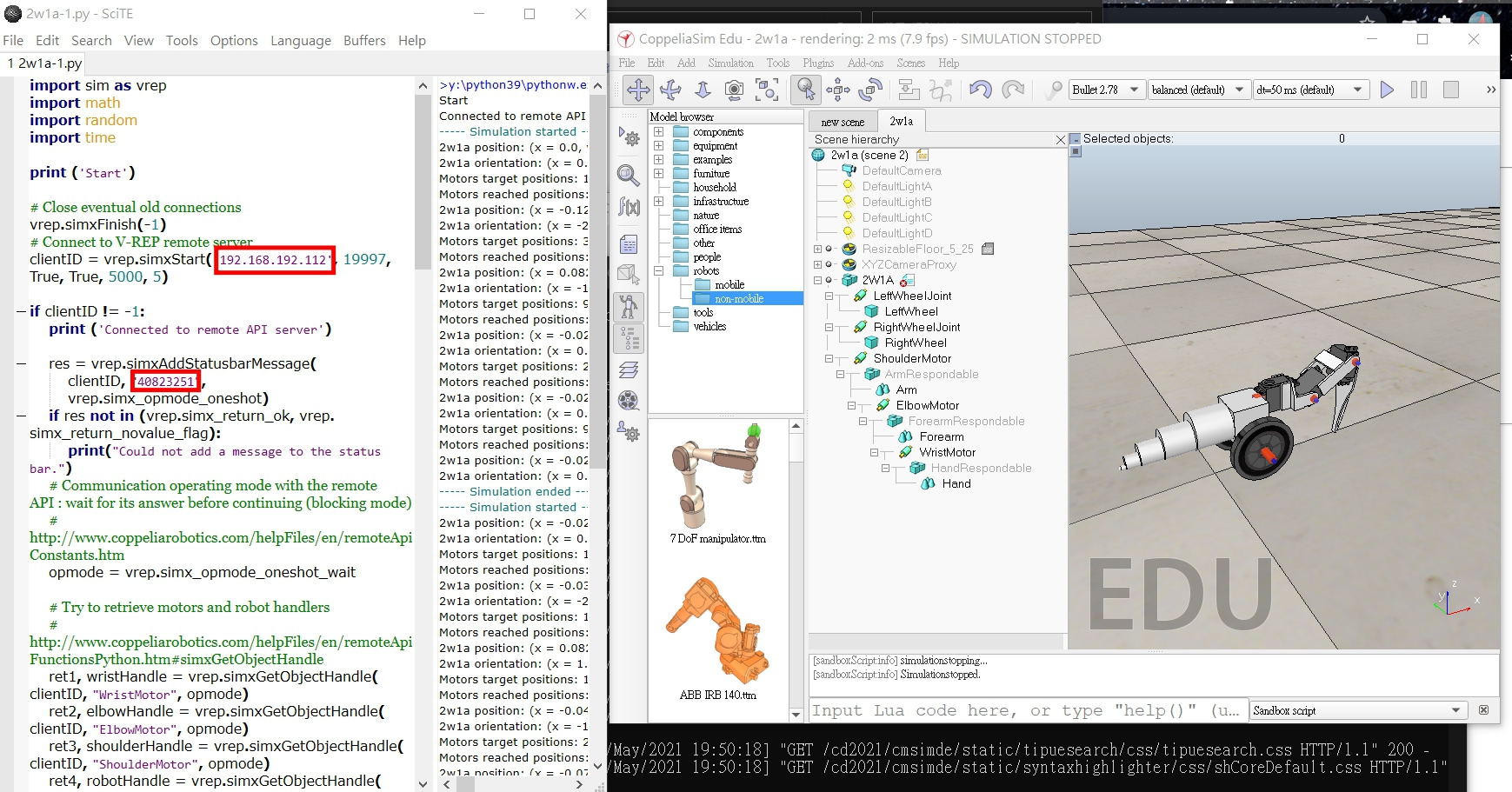Screen dimensions: 1512x792
Task: Click the script icon next to 2W1A
Action: tap(907, 280)
